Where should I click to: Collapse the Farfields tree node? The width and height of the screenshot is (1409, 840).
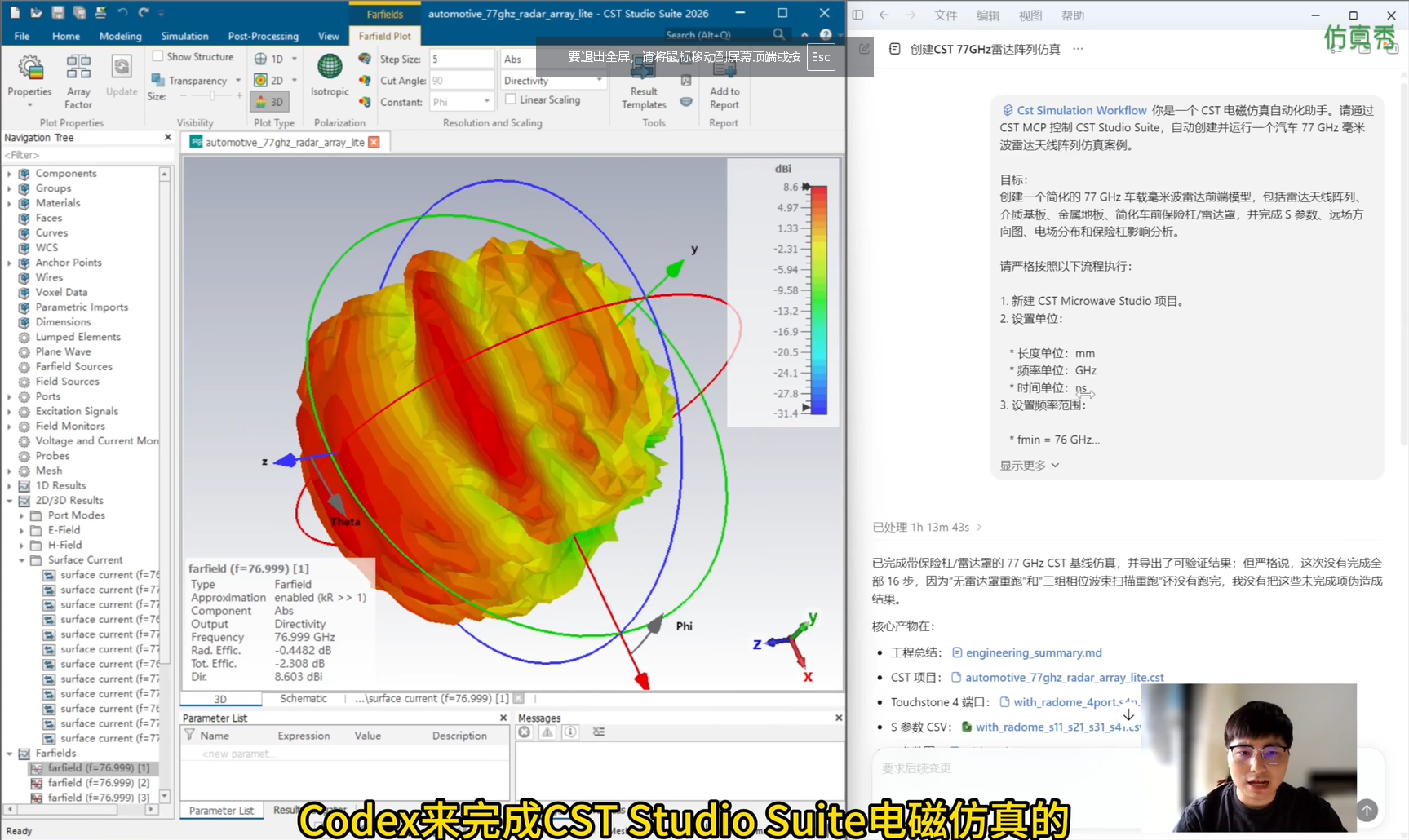point(10,754)
